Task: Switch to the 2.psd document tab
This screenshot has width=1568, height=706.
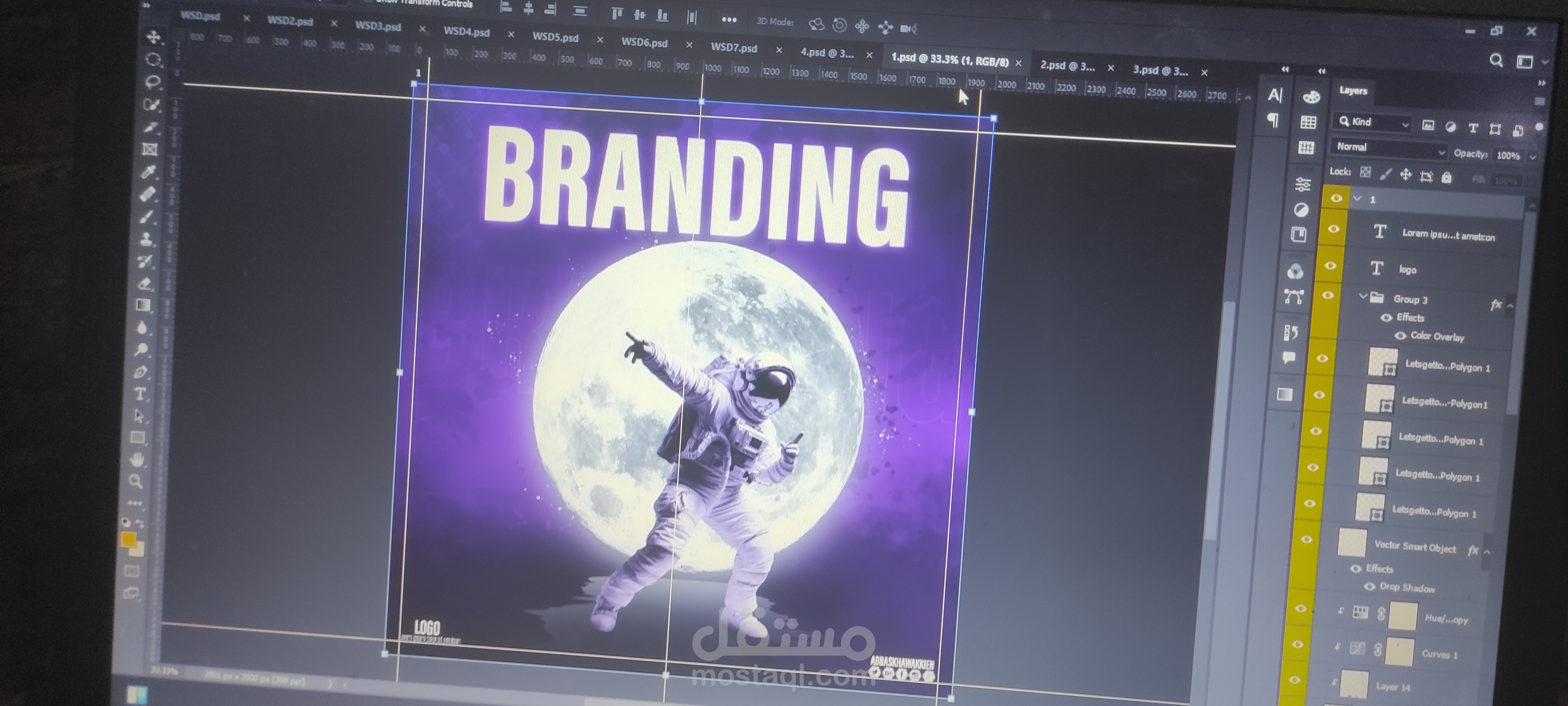Action: tap(1067, 66)
